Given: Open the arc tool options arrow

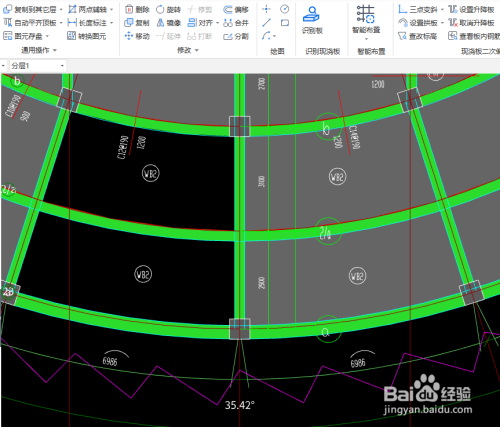Looking at the screenshot, I should tap(275, 36).
